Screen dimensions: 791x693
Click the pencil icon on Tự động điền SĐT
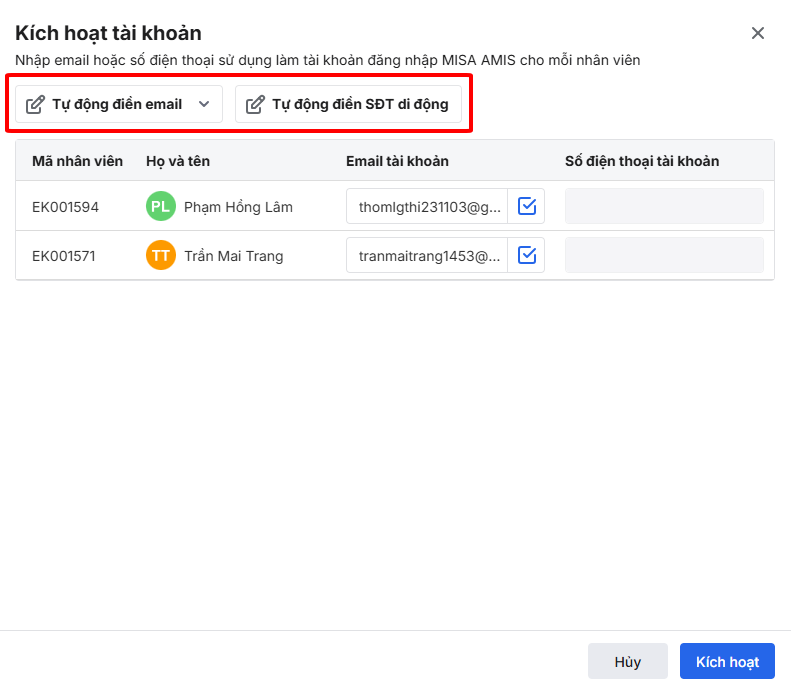pos(255,104)
